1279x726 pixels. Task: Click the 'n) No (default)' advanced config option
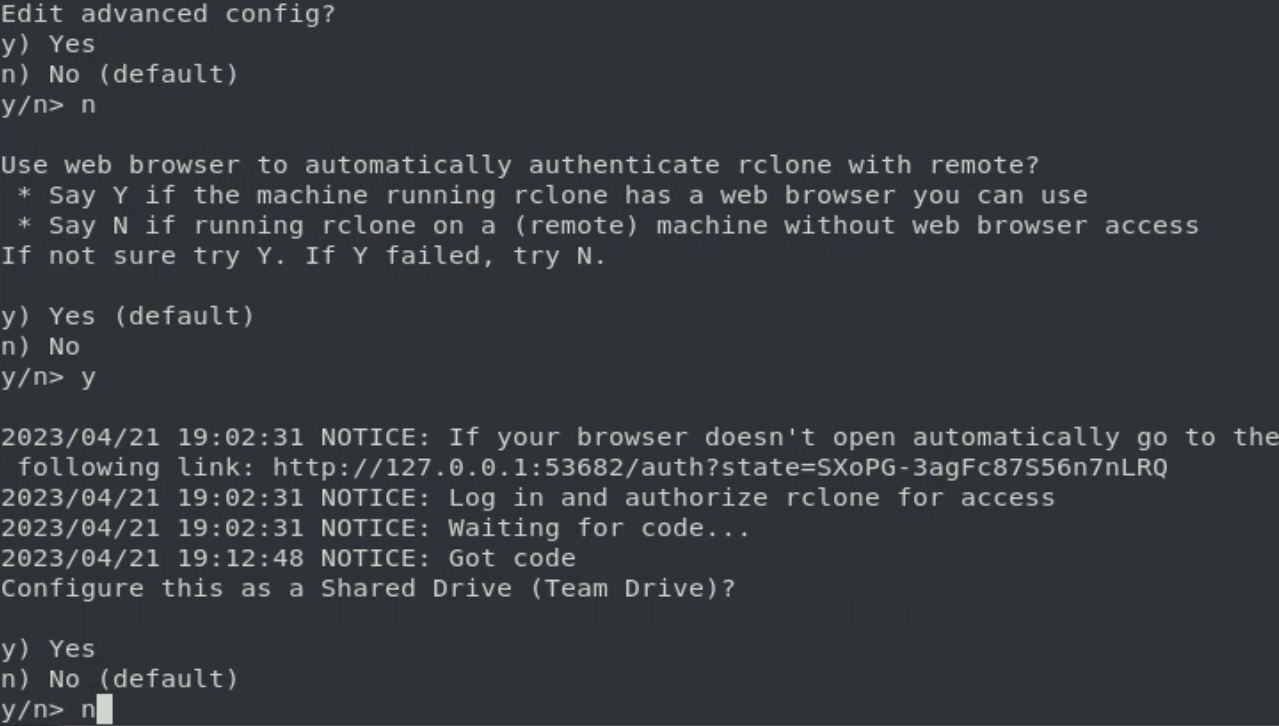click(x=120, y=74)
